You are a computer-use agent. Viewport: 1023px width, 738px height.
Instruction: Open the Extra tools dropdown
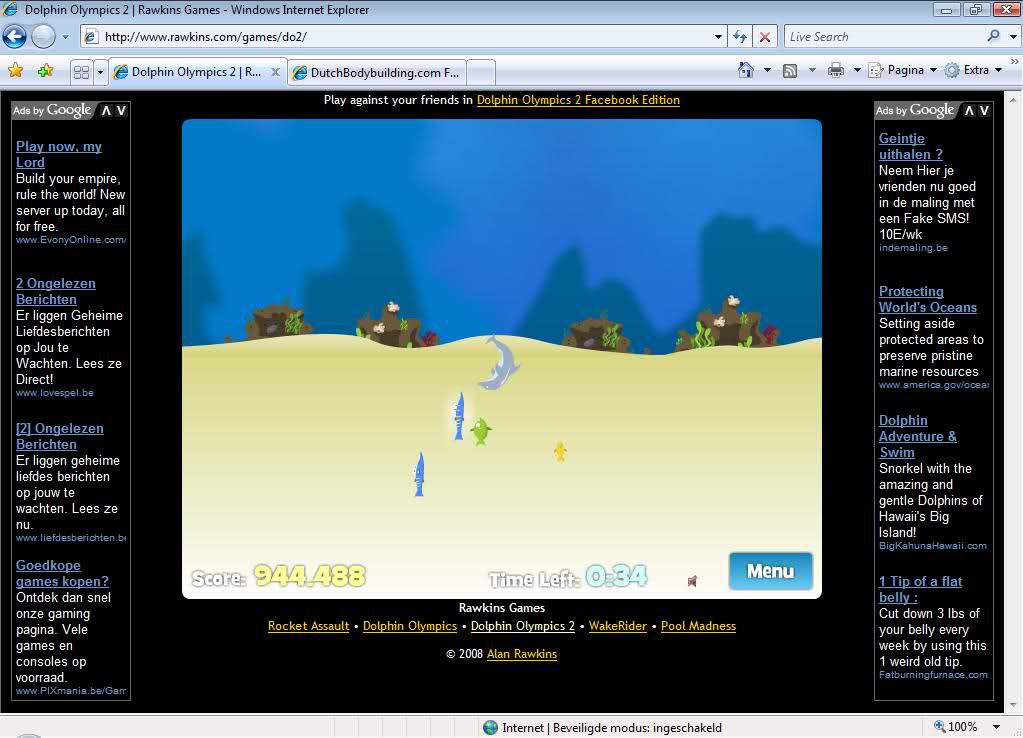point(972,70)
